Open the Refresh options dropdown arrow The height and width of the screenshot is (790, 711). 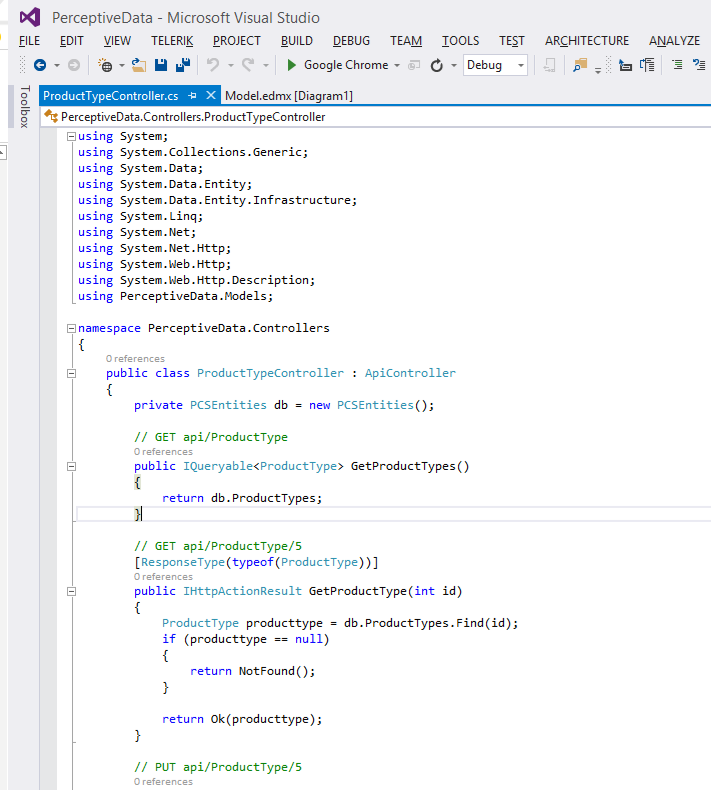(x=454, y=65)
